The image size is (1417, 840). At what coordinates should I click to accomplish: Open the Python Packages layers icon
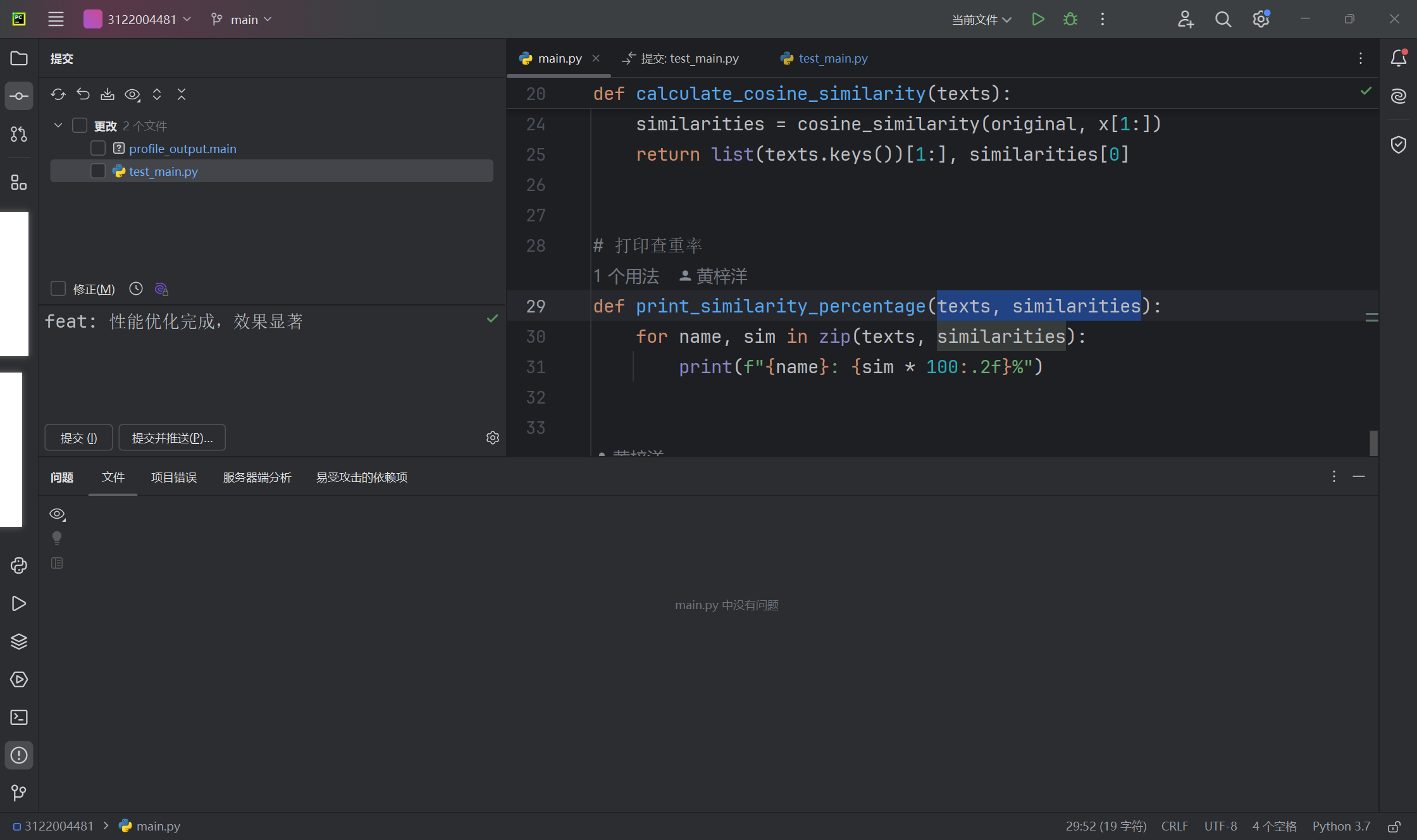19,641
